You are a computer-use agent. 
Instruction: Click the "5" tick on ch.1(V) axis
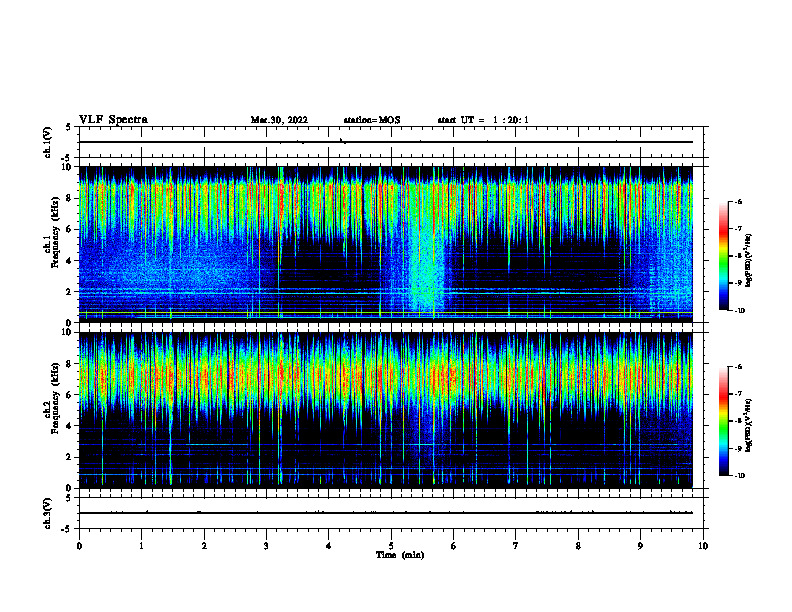point(69,127)
